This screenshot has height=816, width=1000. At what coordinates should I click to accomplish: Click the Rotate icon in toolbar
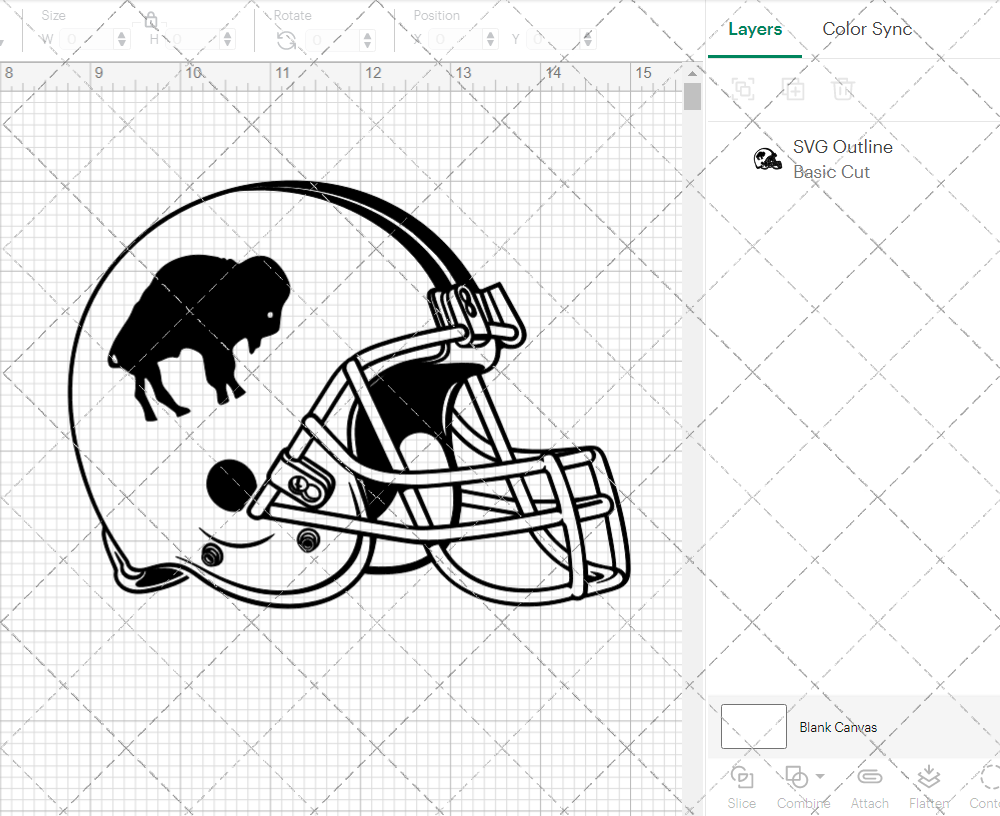(x=287, y=40)
